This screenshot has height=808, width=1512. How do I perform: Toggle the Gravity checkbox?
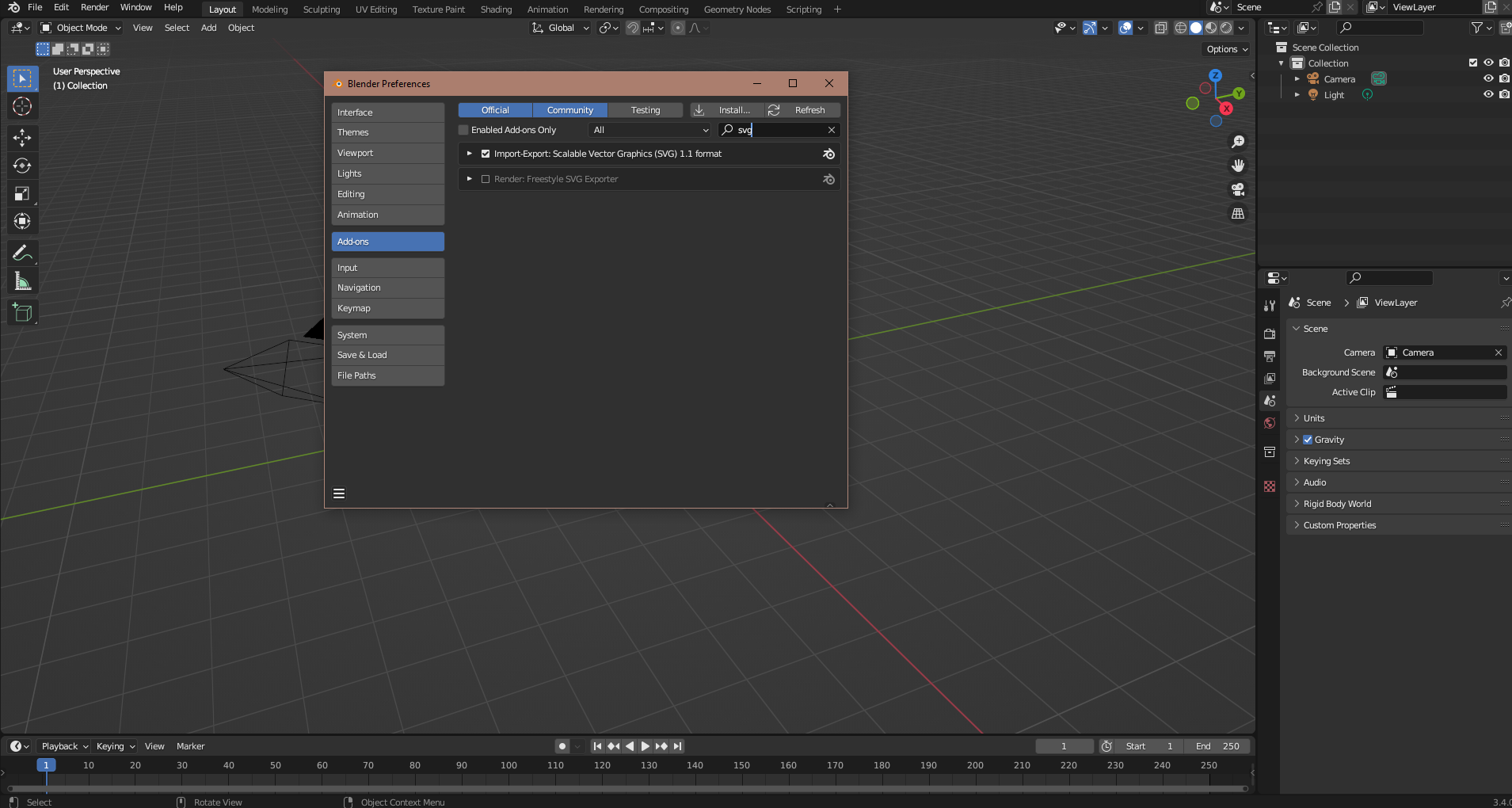(1308, 440)
